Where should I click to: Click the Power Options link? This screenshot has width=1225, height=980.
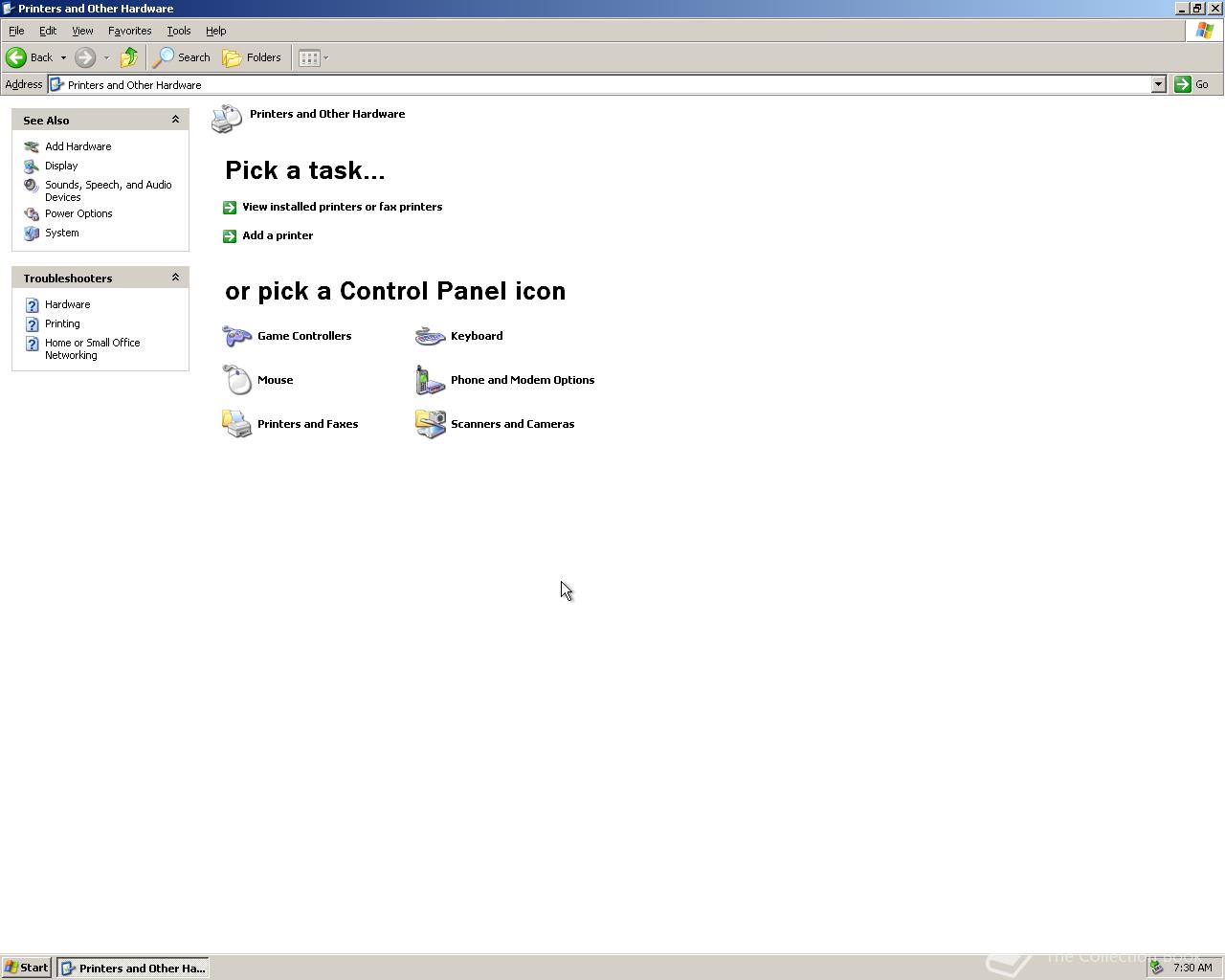78,213
